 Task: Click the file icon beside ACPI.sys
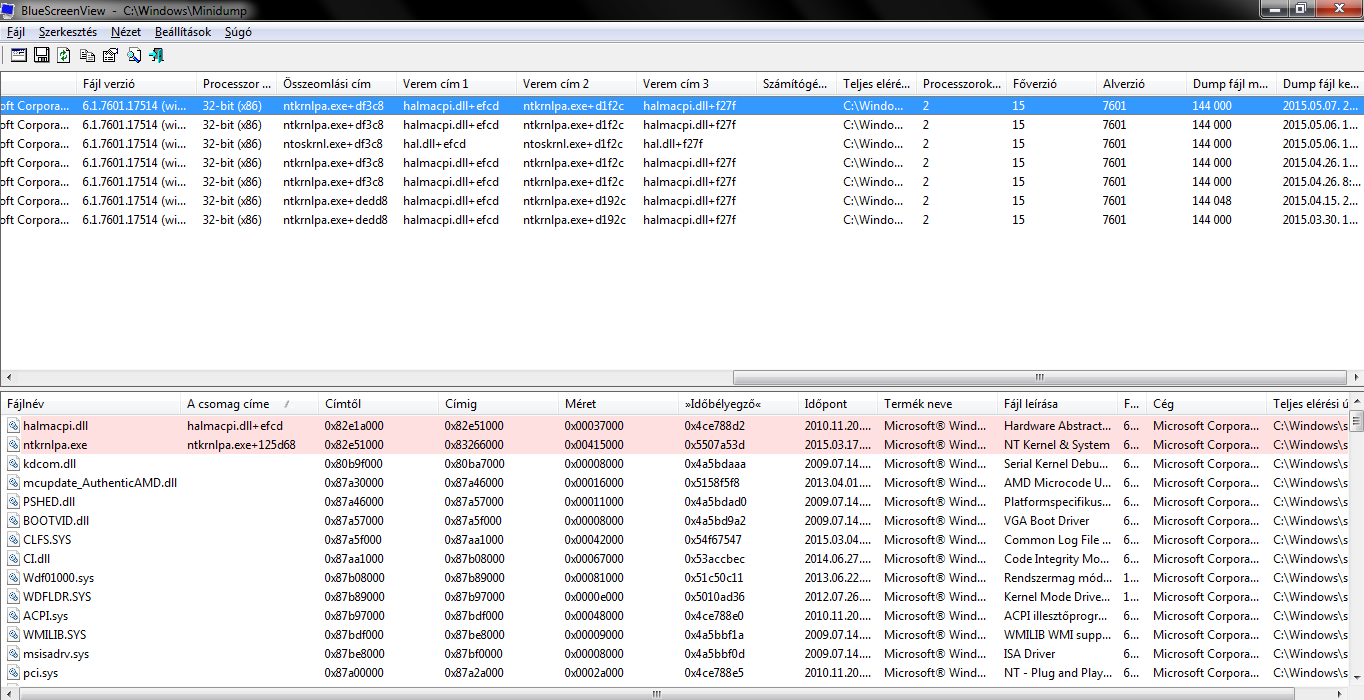(x=14, y=616)
